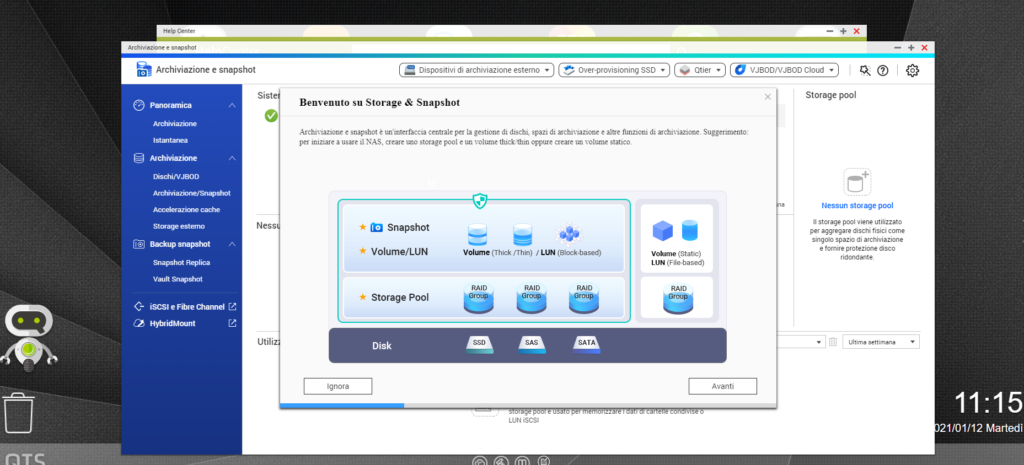Open Vault Snapshot in the sidebar
The height and width of the screenshot is (465, 1024).
coord(178,280)
